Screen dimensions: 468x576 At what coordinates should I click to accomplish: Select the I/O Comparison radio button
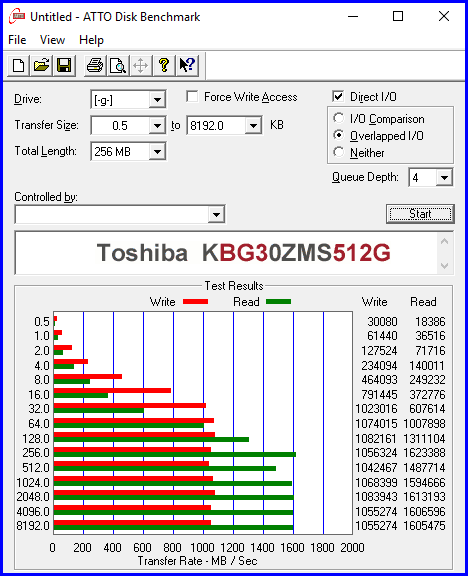coord(338,118)
